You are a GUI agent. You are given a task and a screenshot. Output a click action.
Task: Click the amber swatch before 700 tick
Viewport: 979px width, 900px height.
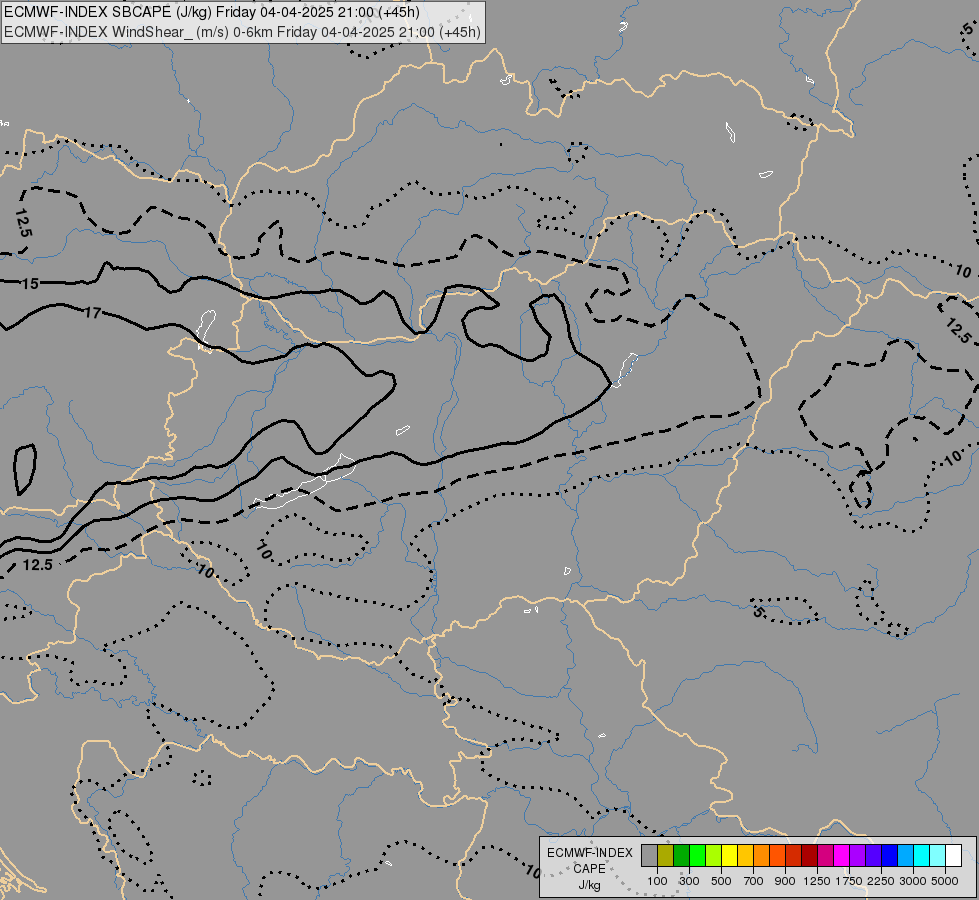point(745,855)
